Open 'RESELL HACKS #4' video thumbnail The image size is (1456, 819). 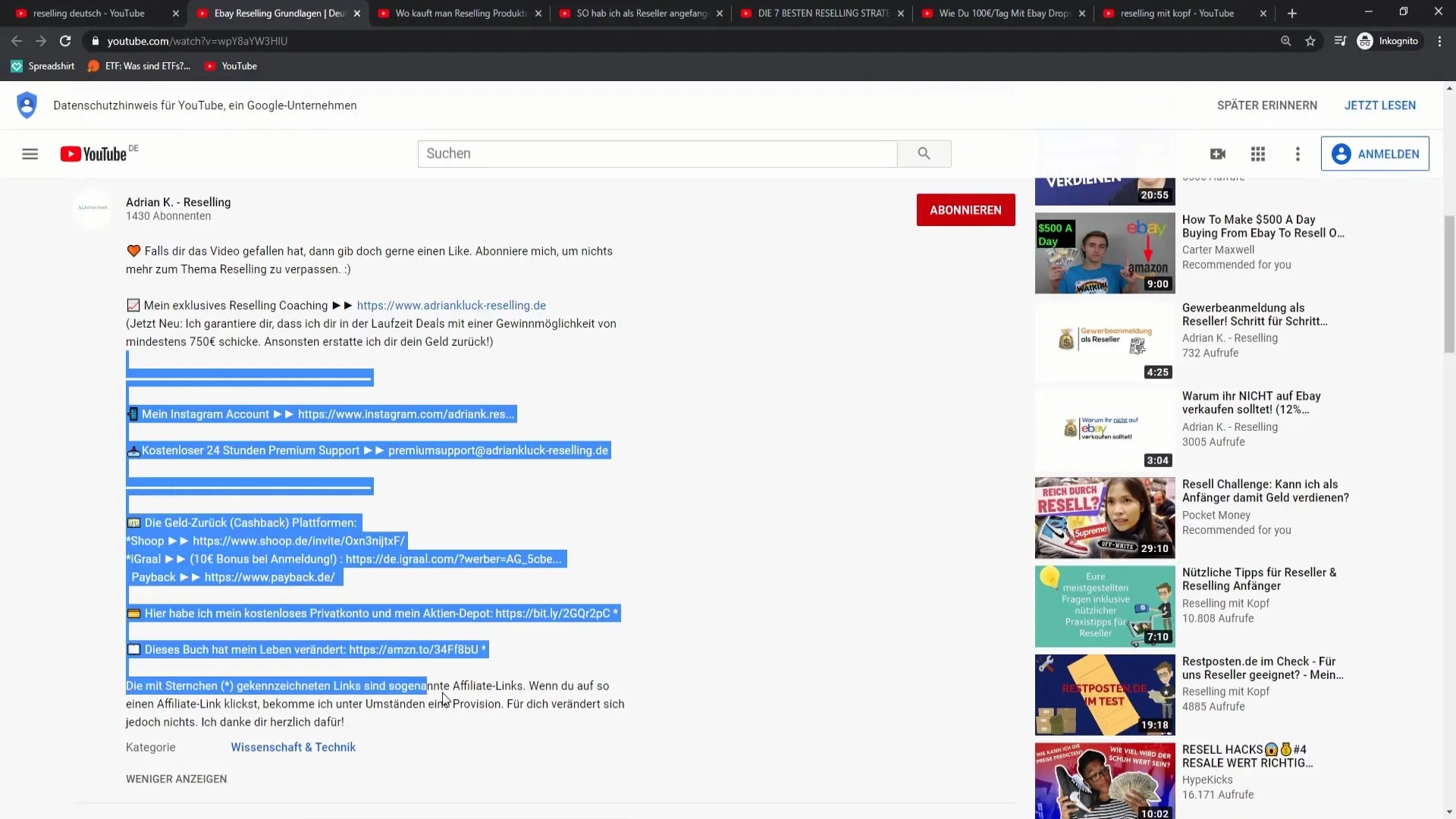(1105, 781)
